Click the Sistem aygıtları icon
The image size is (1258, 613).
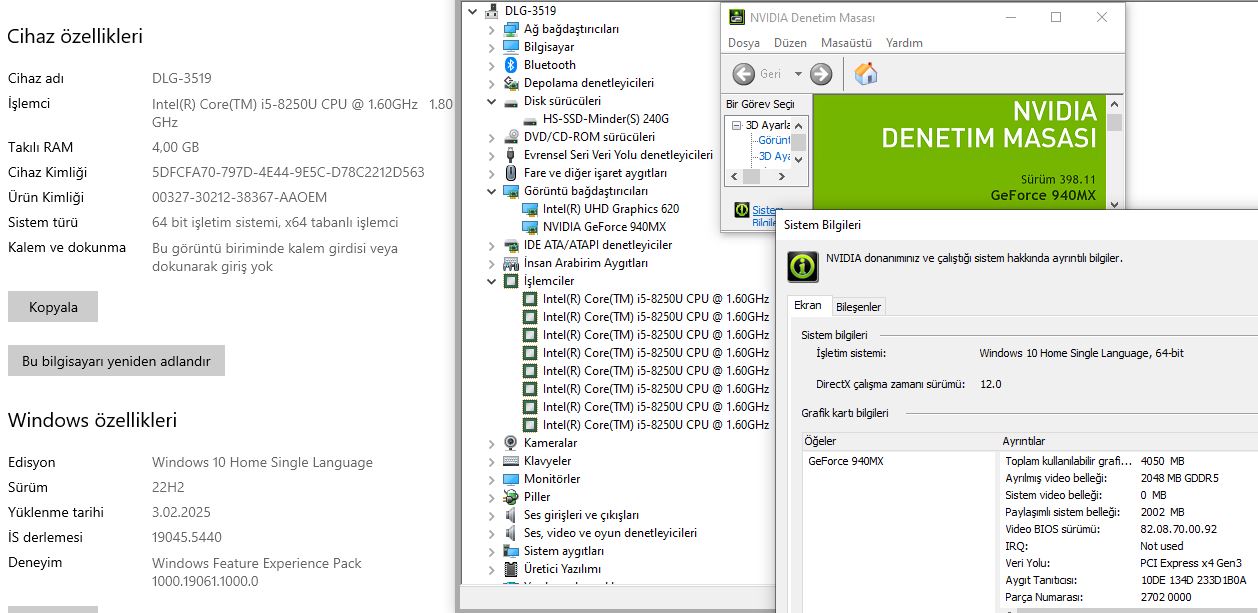(511, 551)
